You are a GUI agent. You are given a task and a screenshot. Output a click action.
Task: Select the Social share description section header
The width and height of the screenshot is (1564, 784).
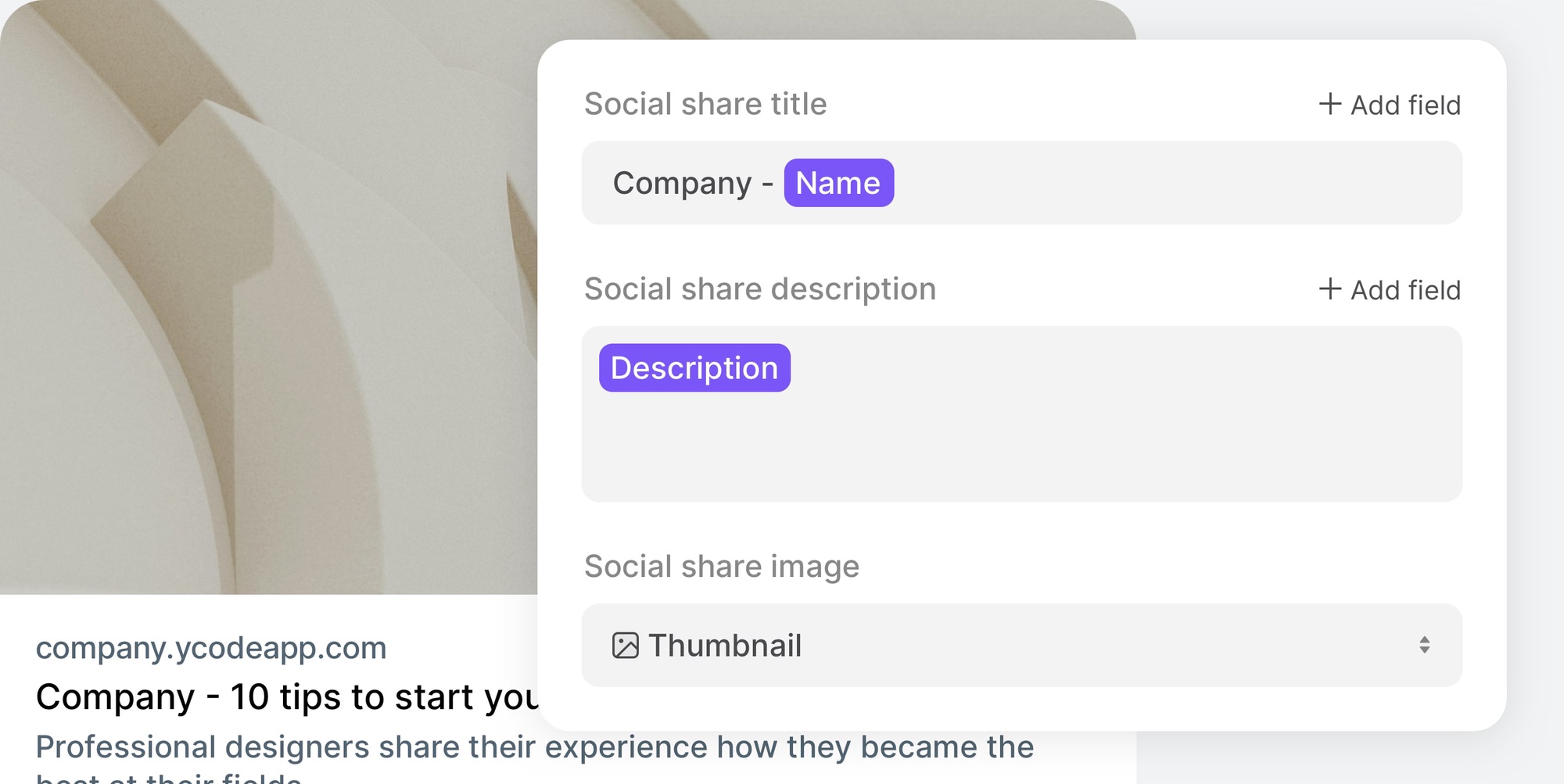tap(759, 288)
